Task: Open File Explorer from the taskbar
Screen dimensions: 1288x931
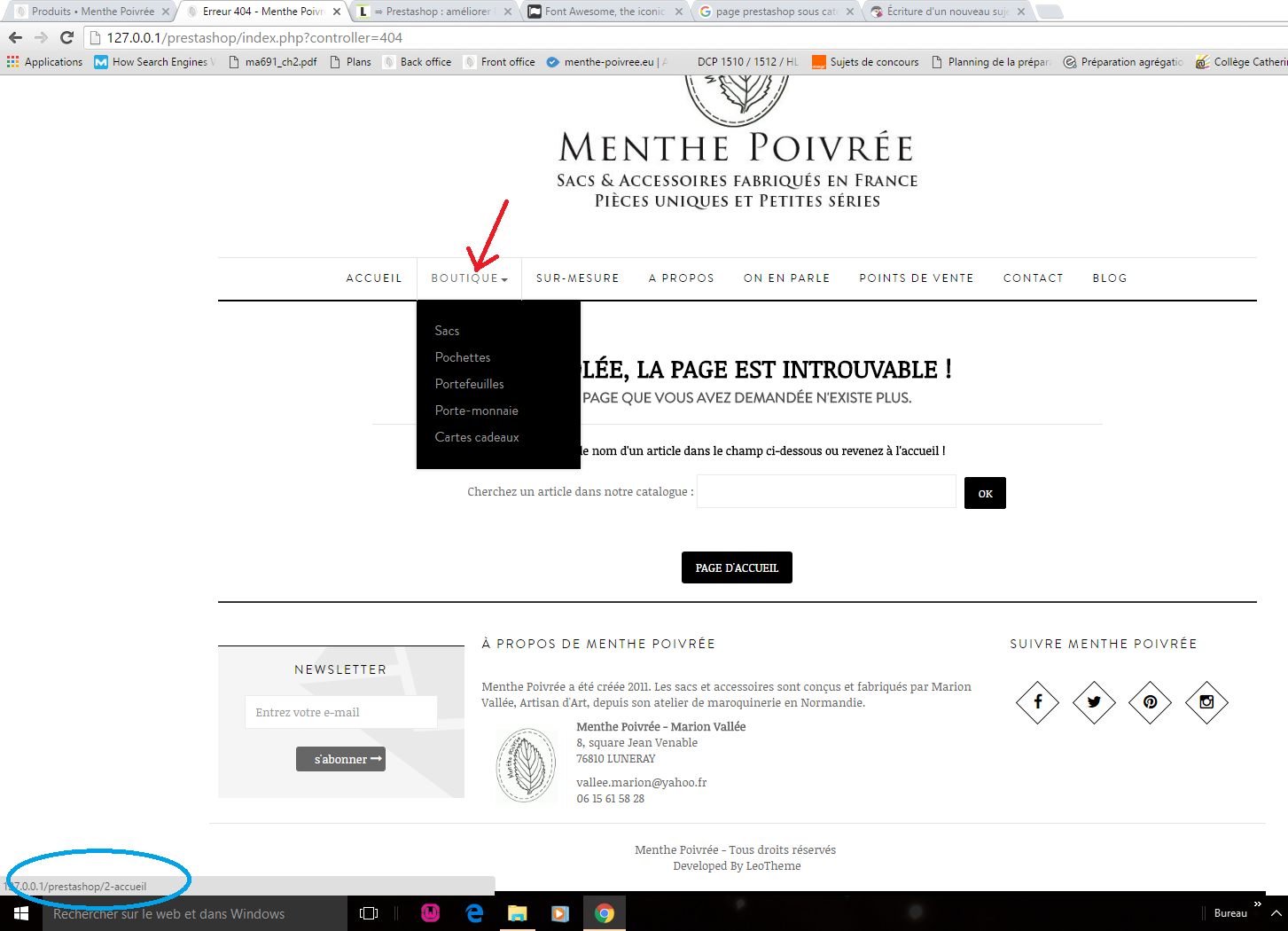Action: tap(518, 913)
